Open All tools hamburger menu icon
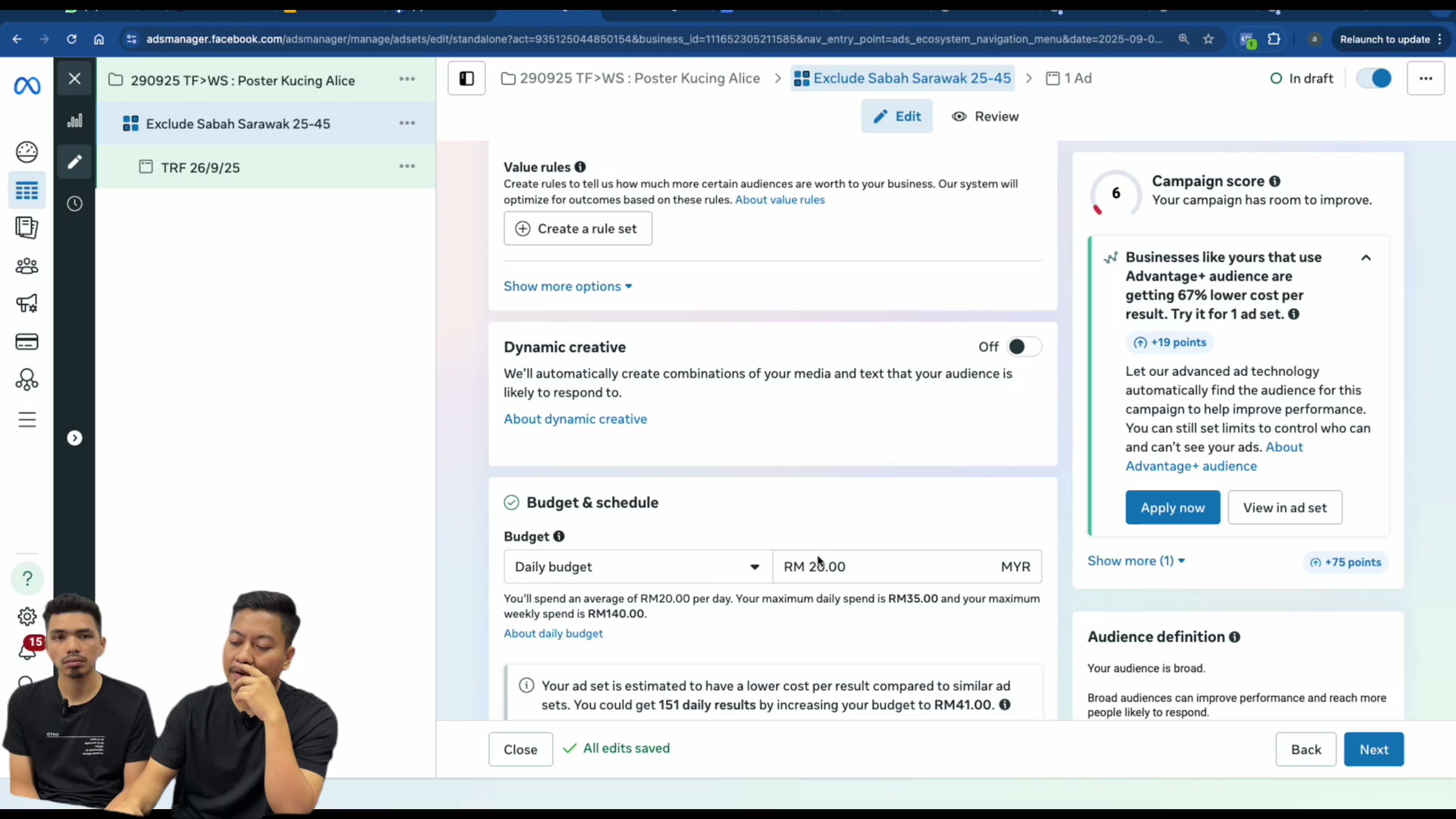The width and height of the screenshot is (1456, 819). 27,419
